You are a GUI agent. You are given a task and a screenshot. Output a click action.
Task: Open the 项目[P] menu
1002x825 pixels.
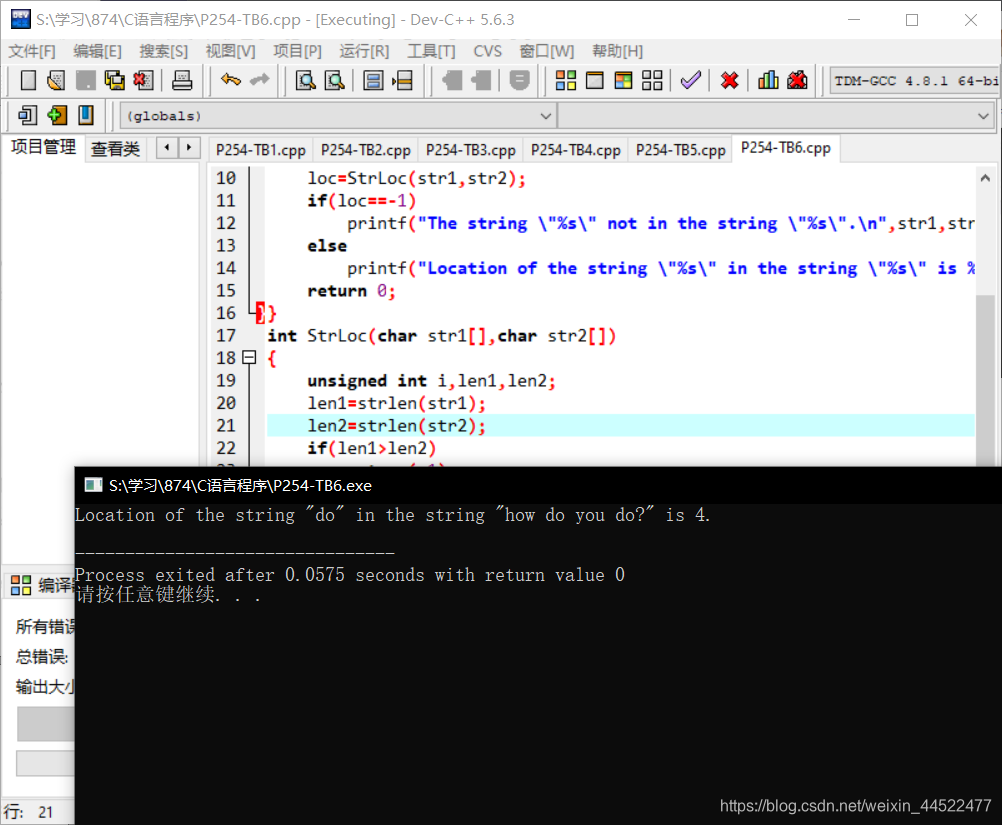click(297, 51)
